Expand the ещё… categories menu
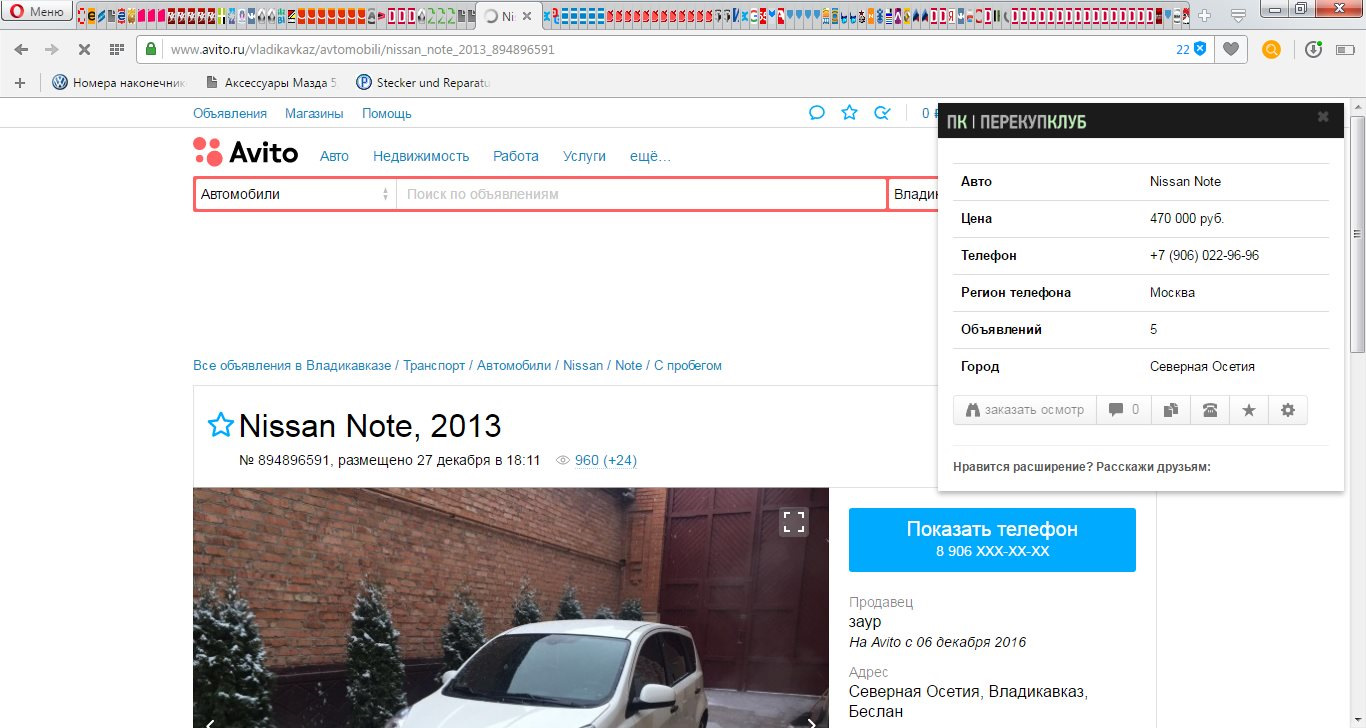Viewport: 1366px width, 728px height. click(650, 156)
